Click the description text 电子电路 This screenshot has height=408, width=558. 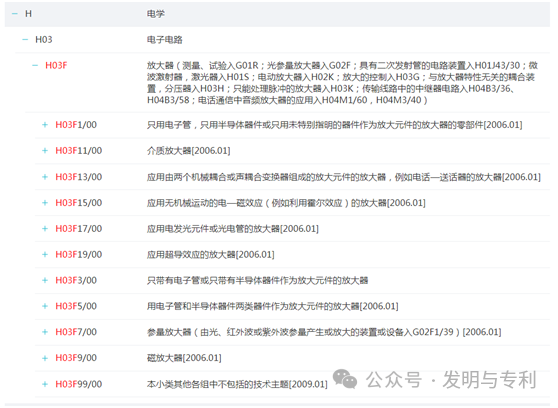tap(164, 40)
